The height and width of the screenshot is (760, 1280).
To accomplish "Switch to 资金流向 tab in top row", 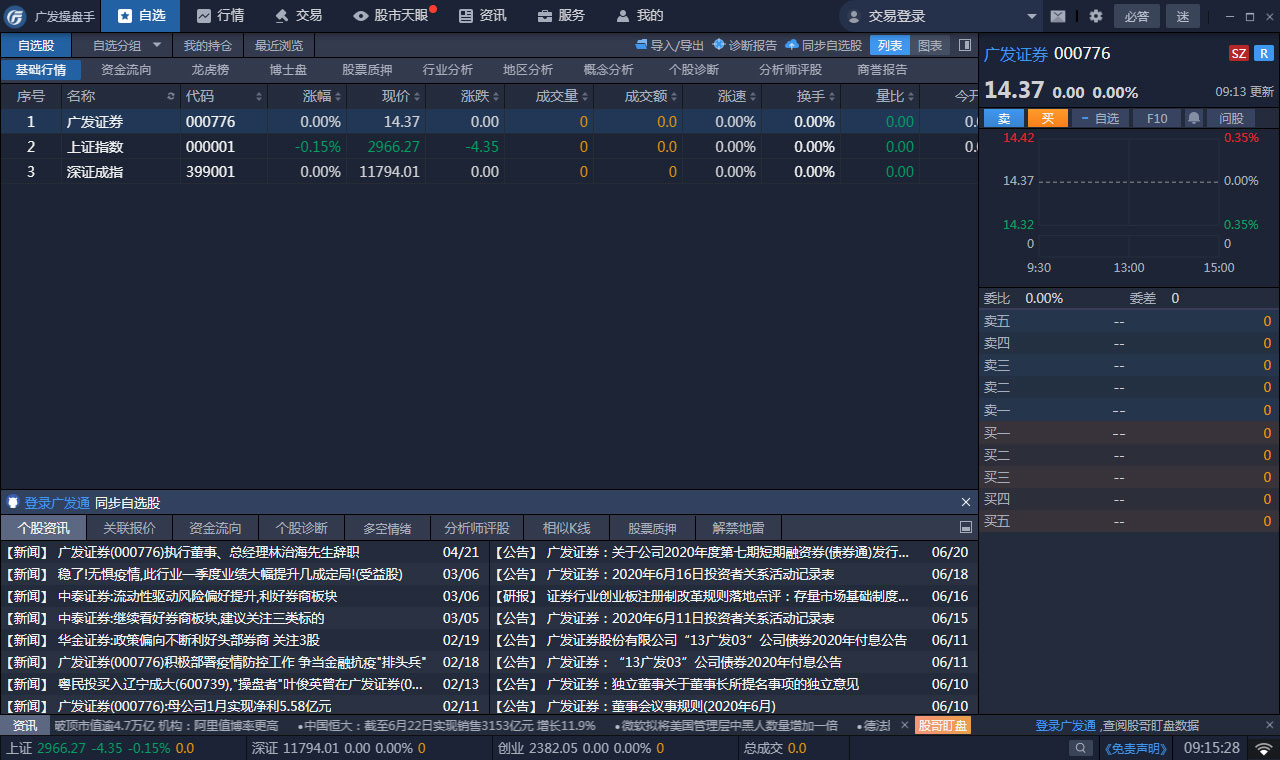I will [x=127, y=70].
